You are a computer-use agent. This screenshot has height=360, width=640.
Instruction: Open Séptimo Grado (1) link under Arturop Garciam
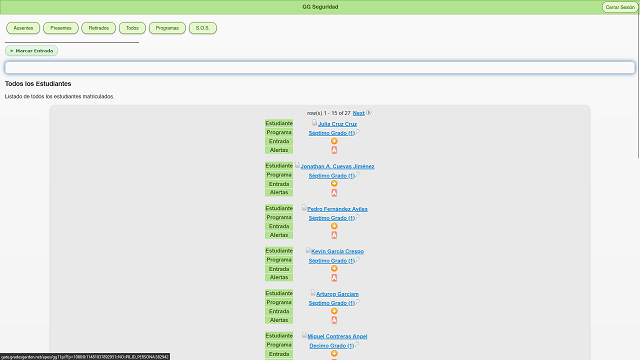331,303
